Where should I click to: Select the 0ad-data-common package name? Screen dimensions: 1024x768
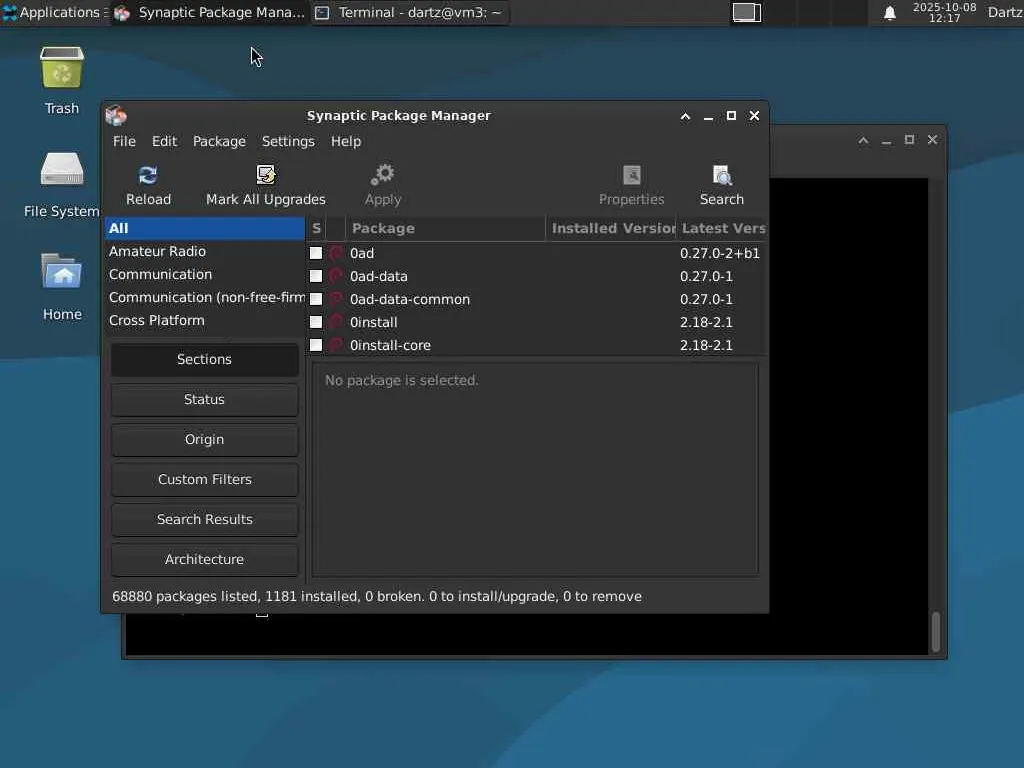(410, 299)
